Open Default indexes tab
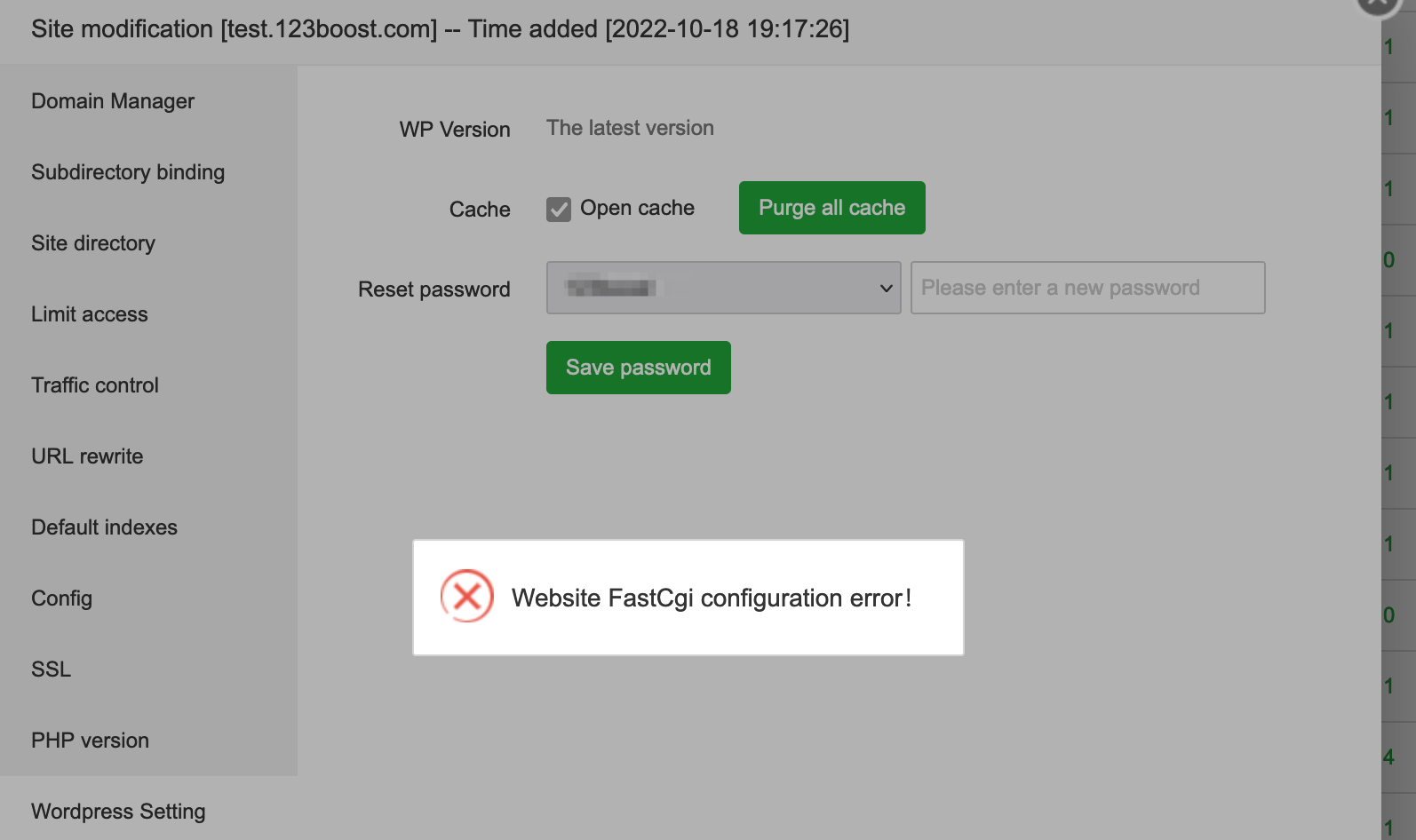Image resolution: width=1416 pixels, height=840 pixels. [x=105, y=527]
